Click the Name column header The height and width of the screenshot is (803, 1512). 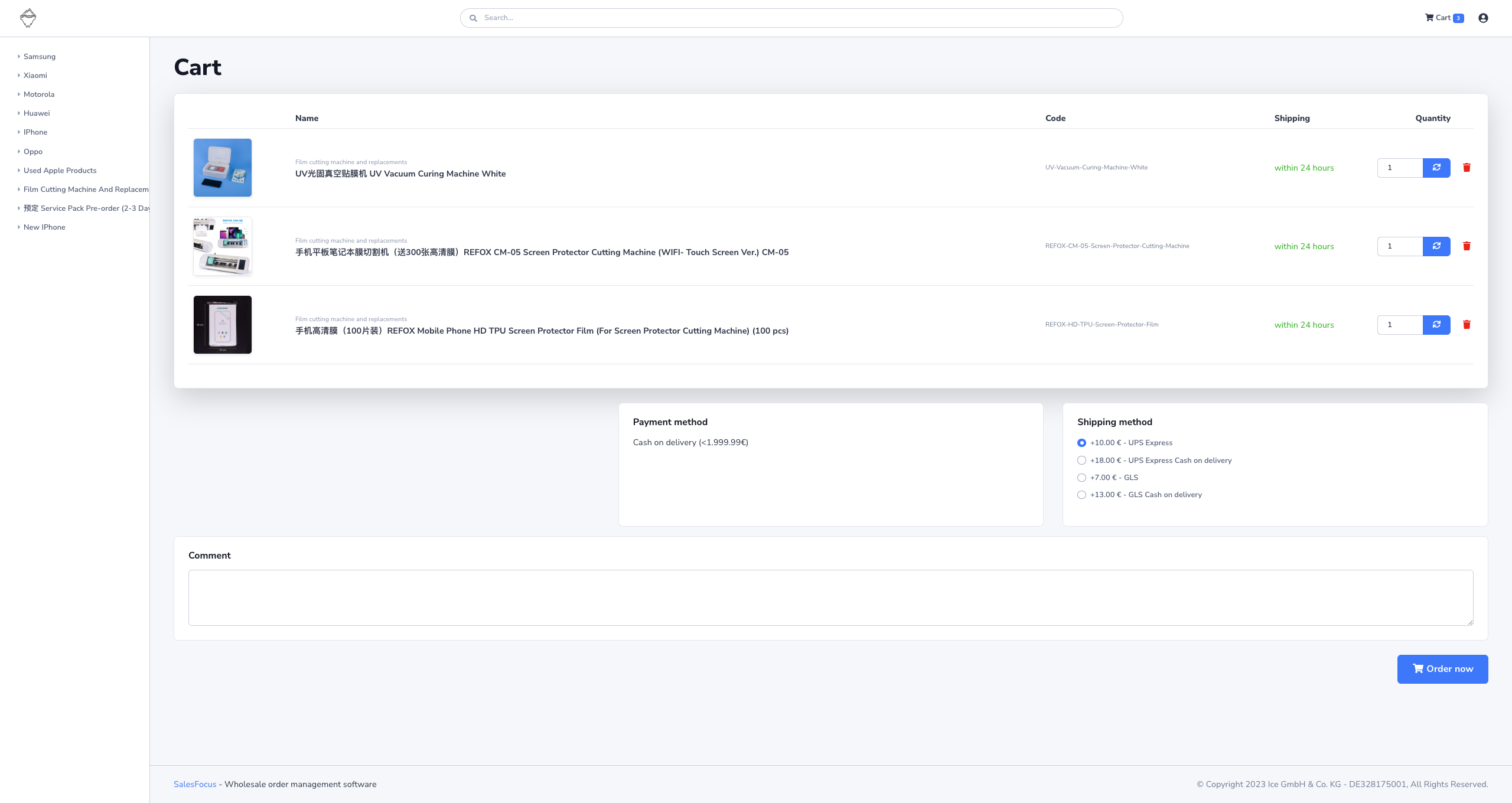click(307, 118)
